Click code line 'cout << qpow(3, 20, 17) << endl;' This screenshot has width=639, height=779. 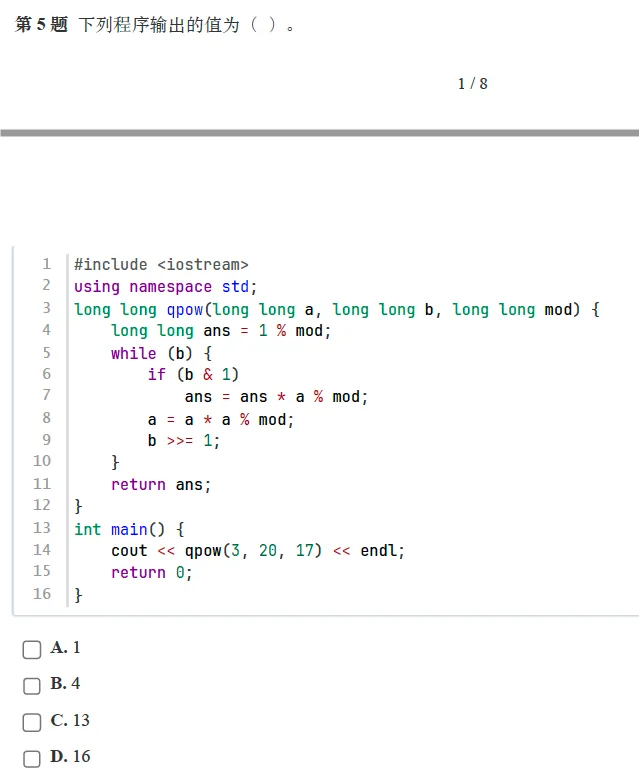258,550
